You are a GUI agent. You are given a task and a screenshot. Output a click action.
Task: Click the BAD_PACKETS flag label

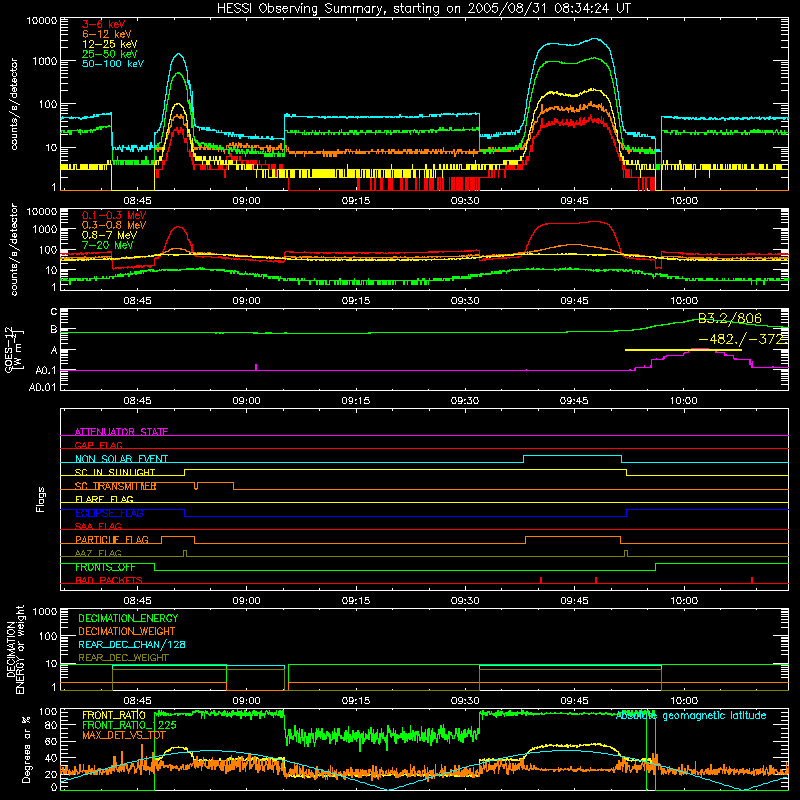(109, 580)
